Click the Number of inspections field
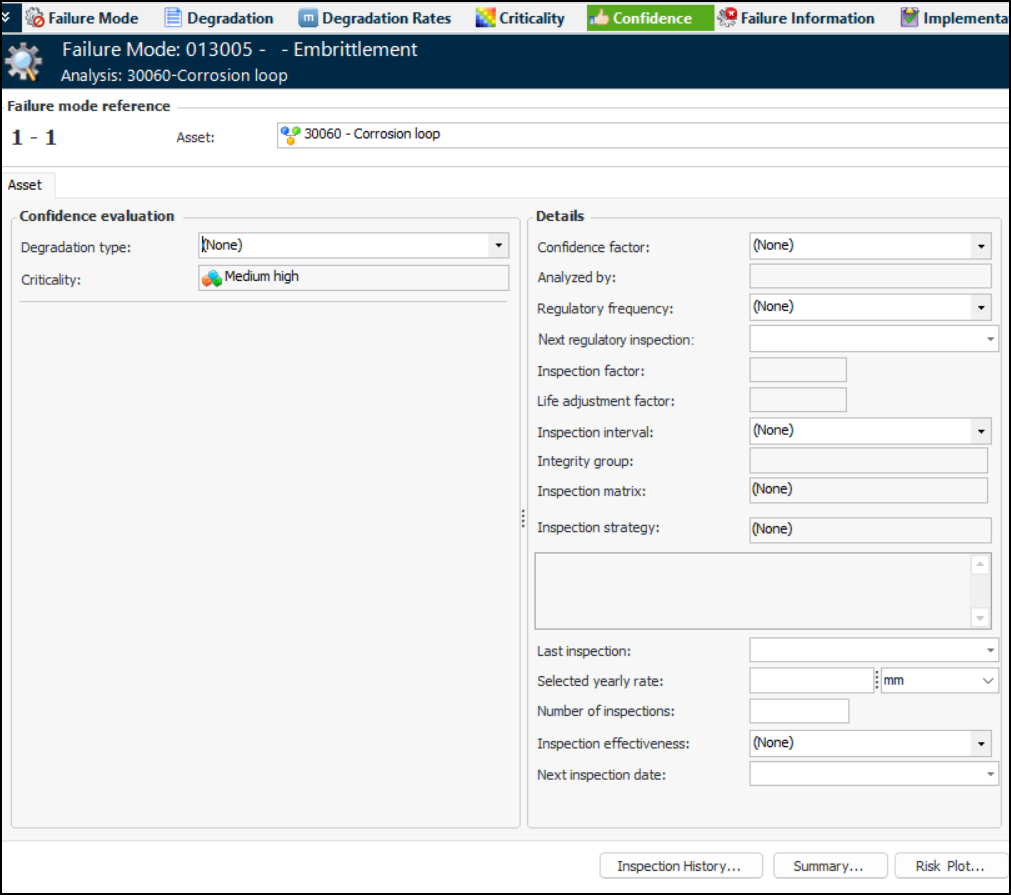 click(798, 711)
